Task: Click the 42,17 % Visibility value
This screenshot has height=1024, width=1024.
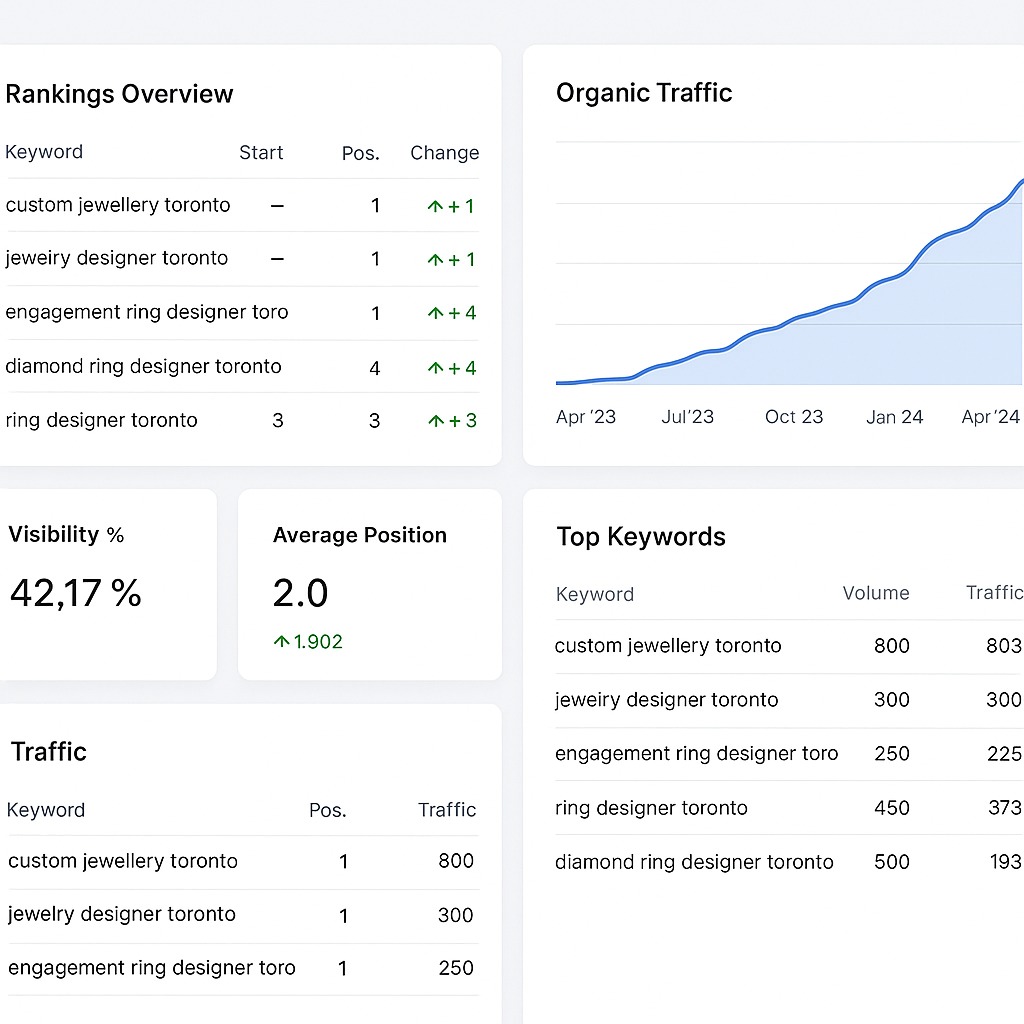Action: (76, 593)
